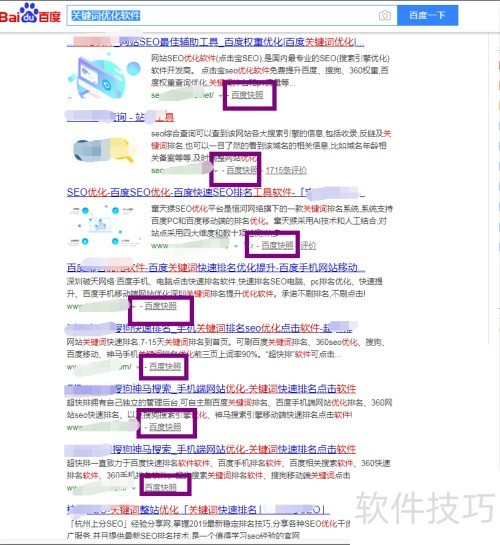Click the Baidu logo to go home
Image resolution: width=500 pixels, height=545 pixels.
coord(31,14)
